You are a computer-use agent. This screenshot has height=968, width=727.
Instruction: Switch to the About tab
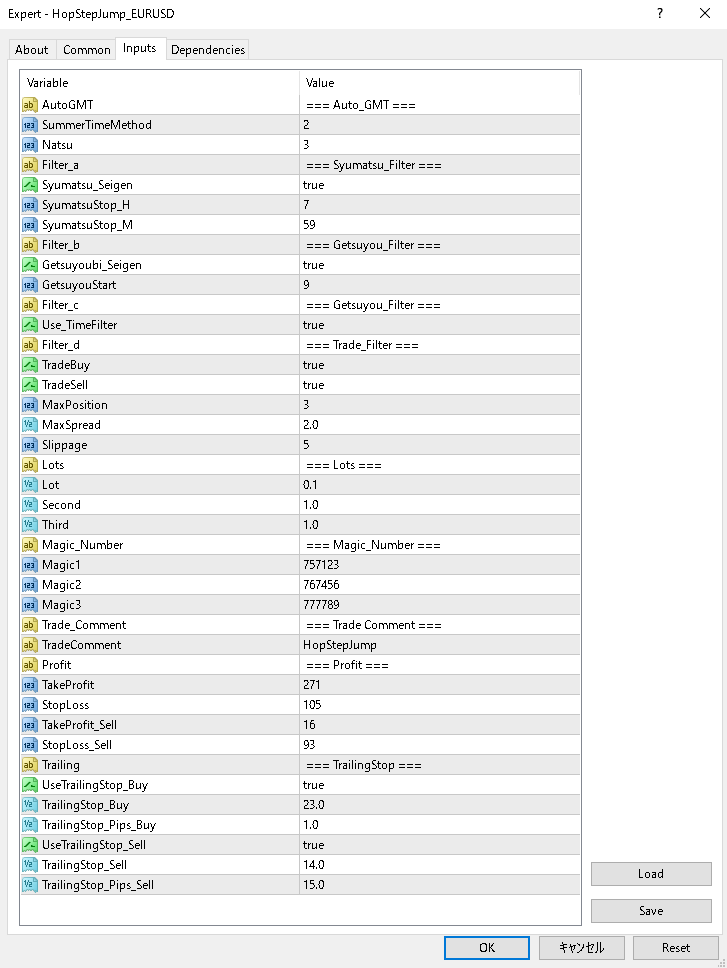point(32,50)
